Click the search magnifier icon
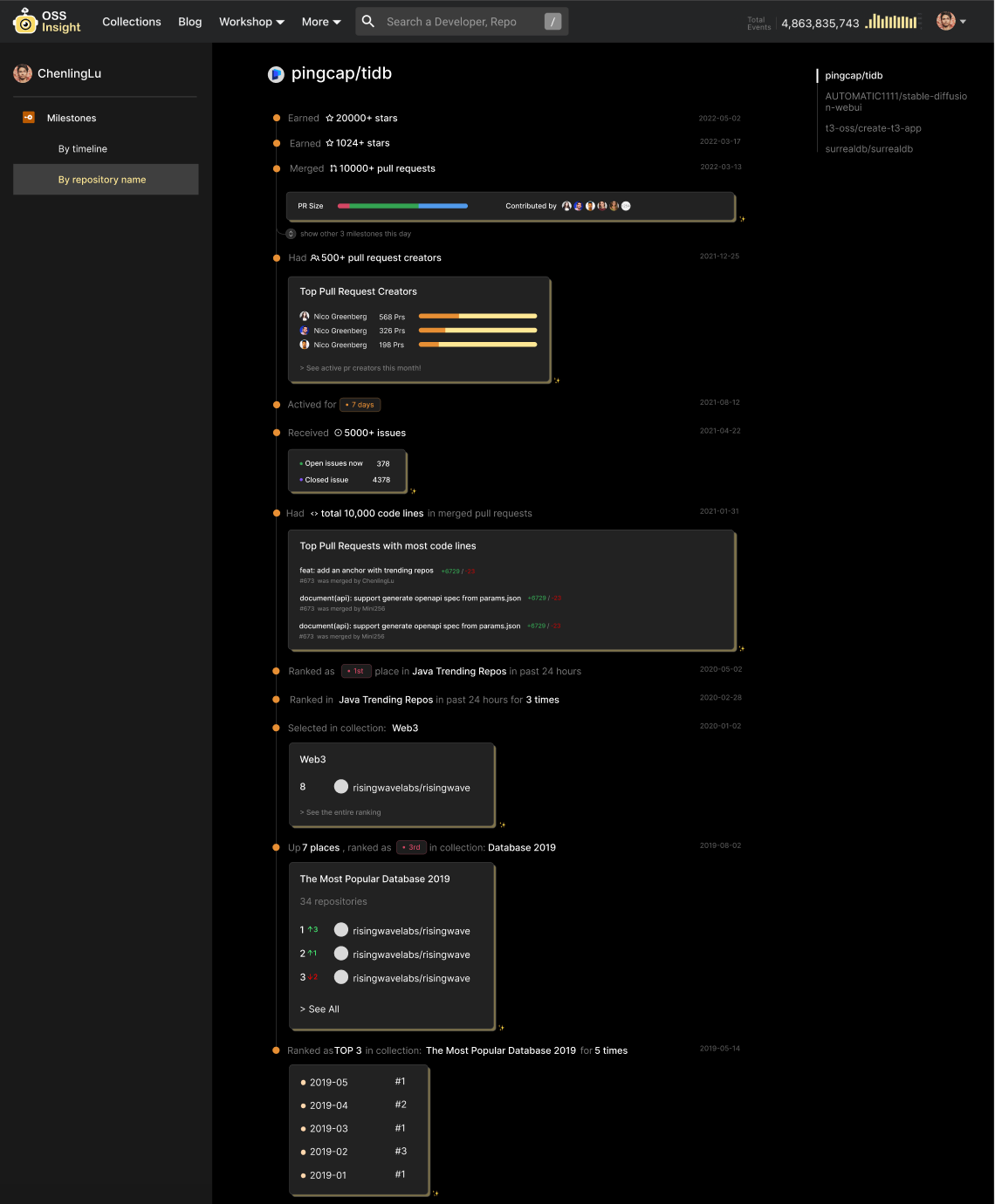 [368, 21]
